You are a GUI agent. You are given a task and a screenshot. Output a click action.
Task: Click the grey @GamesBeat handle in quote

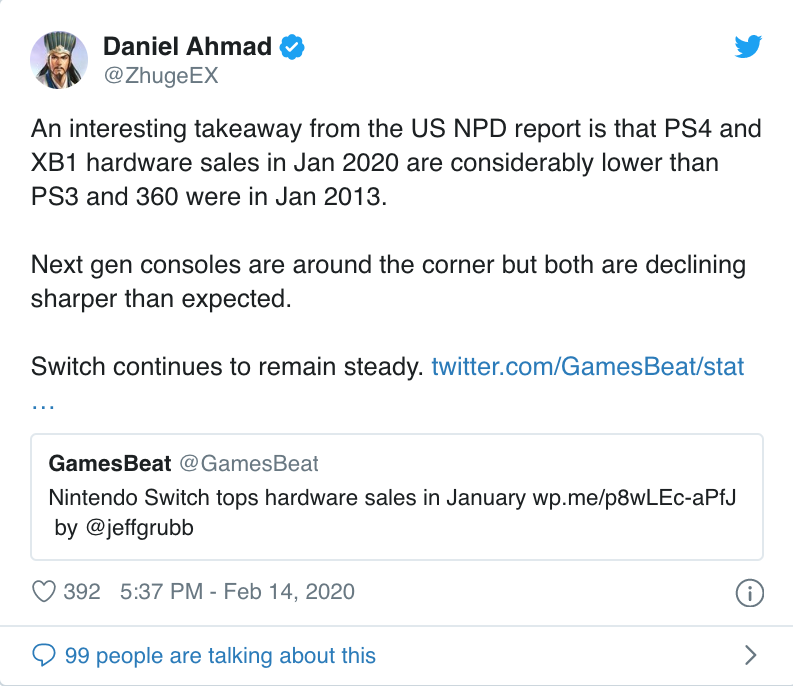pos(248,463)
